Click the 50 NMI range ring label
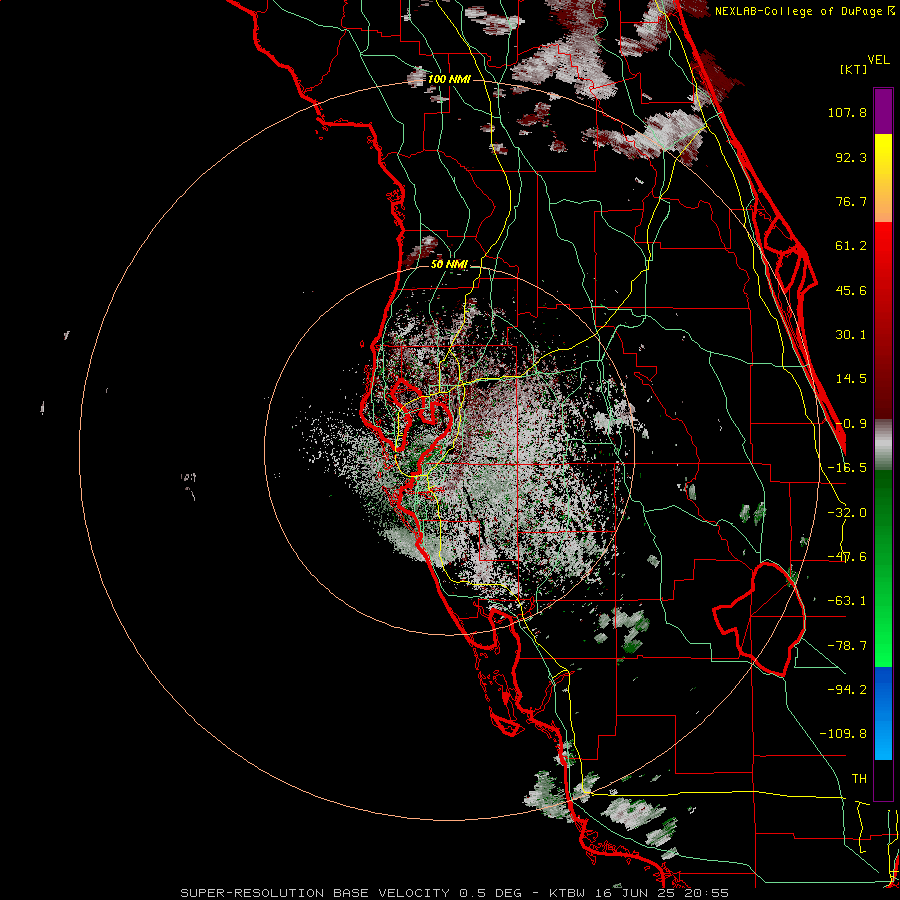 449,264
